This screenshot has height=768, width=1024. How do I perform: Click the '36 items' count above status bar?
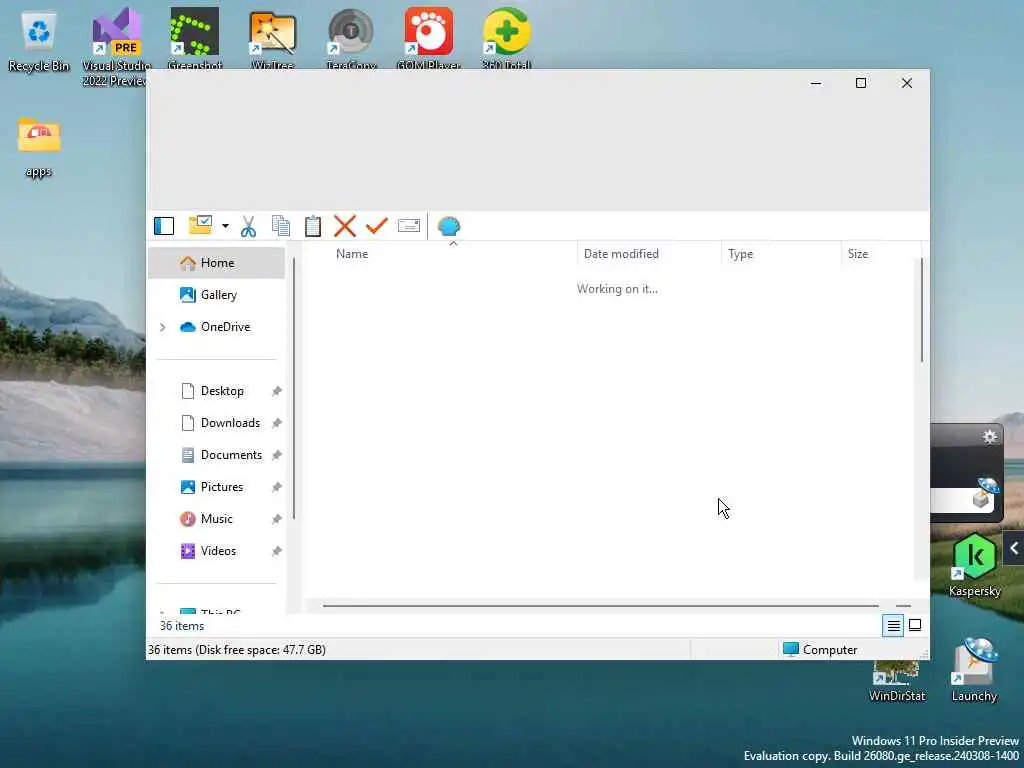click(182, 626)
